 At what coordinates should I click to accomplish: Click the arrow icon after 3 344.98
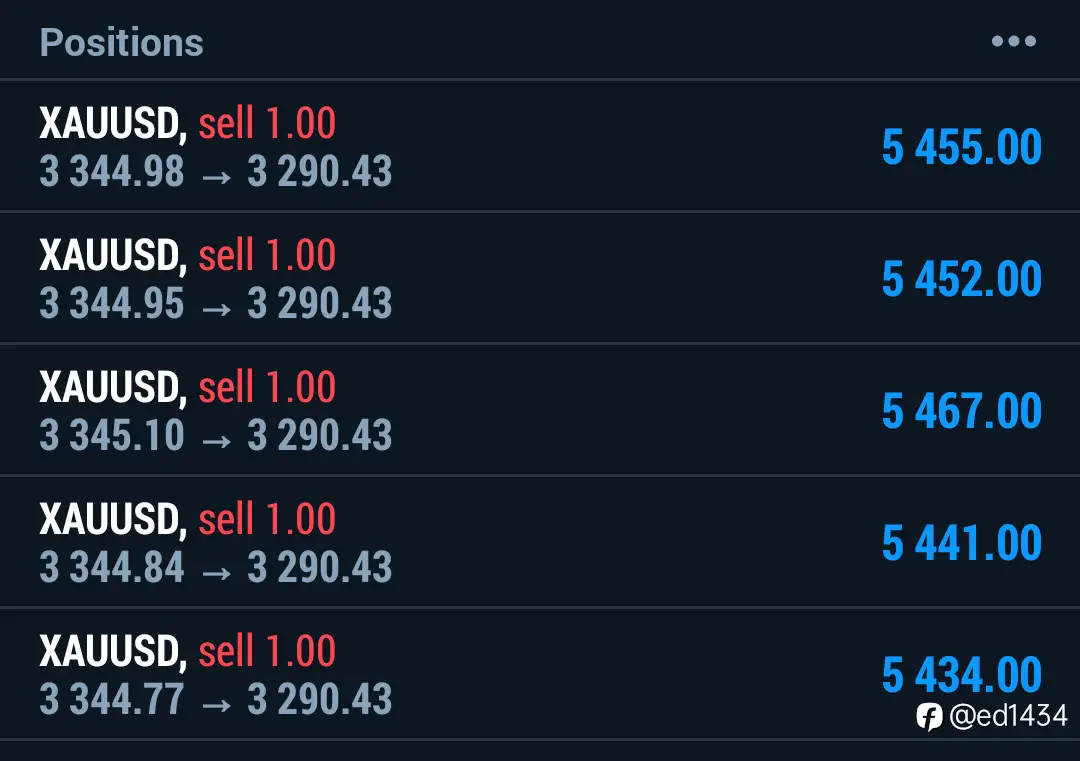pos(216,178)
